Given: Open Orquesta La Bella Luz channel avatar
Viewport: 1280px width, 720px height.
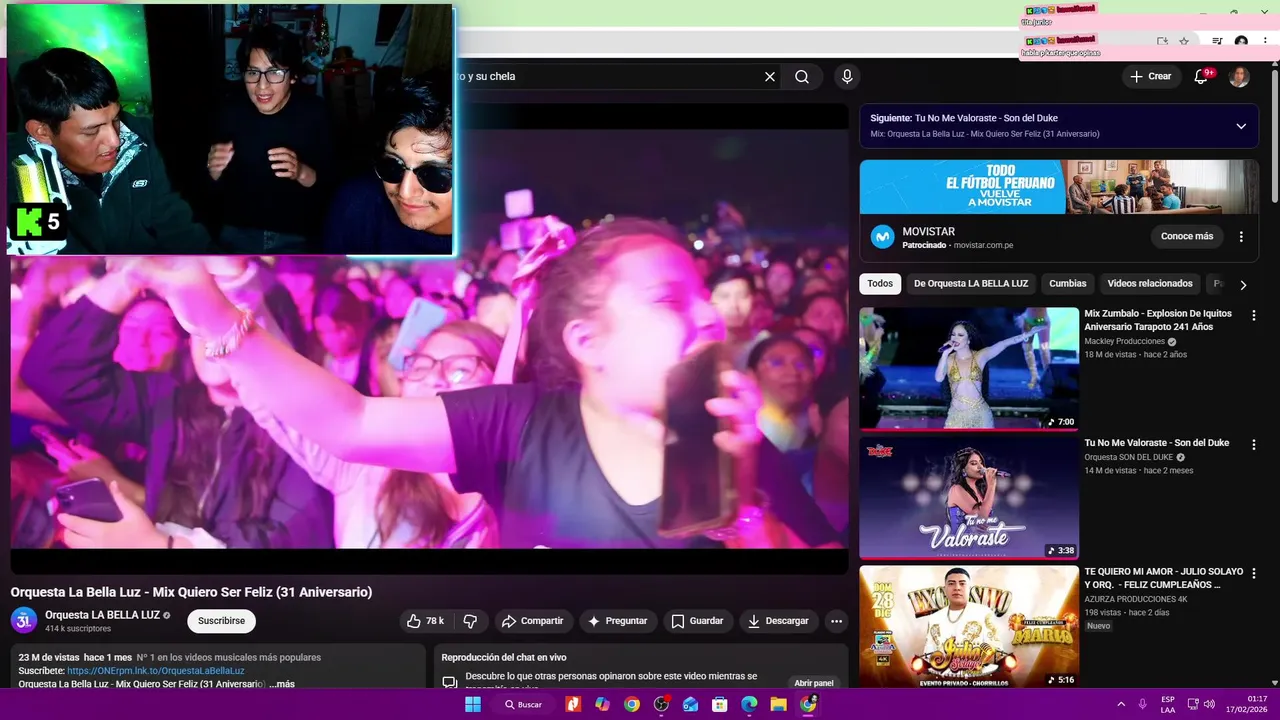Looking at the screenshot, I should tap(24, 620).
